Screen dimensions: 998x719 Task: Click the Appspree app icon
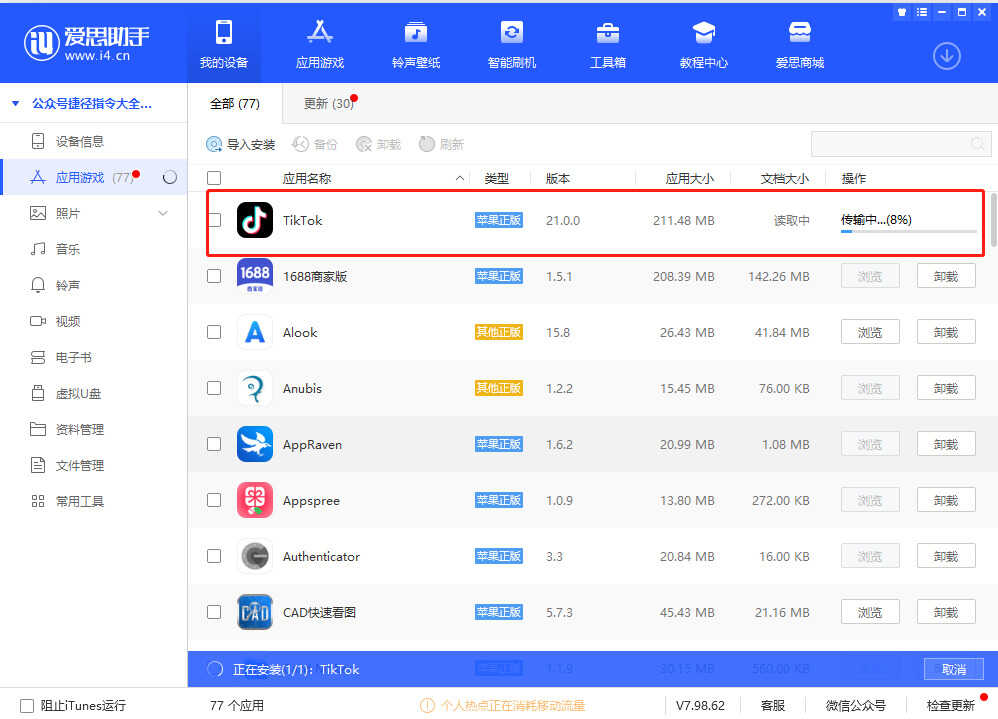pos(255,500)
